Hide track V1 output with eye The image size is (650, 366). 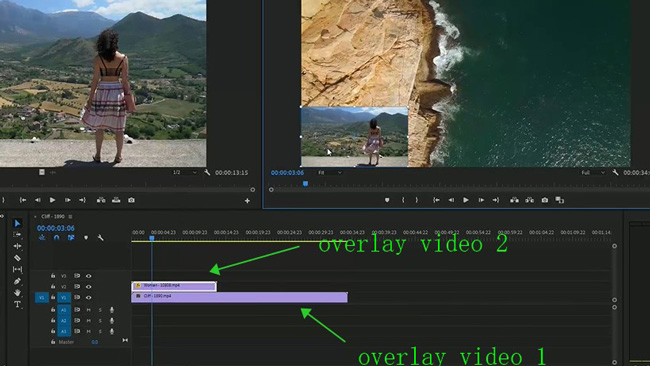[x=89, y=297]
